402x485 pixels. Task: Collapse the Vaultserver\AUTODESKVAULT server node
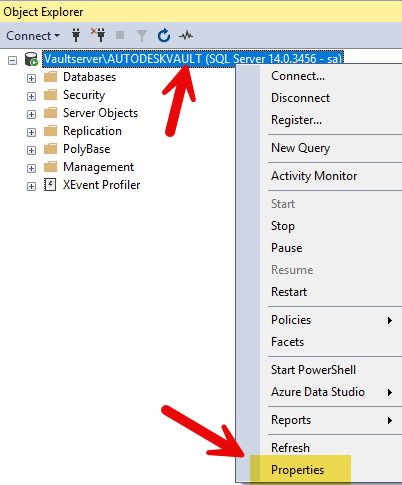click(x=13, y=60)
